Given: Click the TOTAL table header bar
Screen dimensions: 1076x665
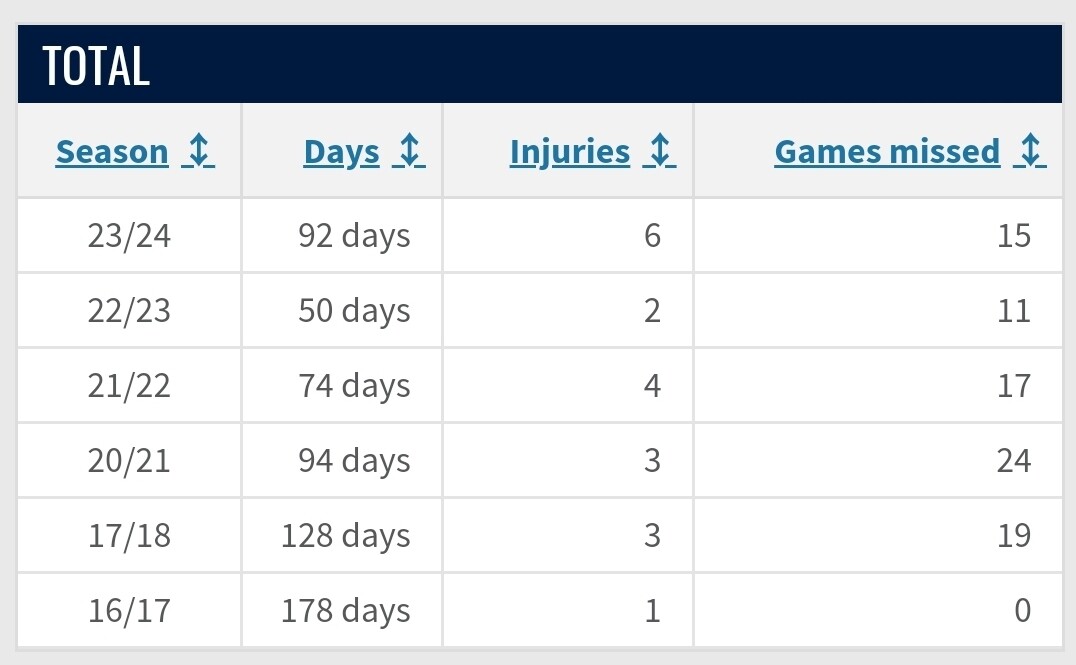Looking at the screenshot, I should [x=540, y=66].
